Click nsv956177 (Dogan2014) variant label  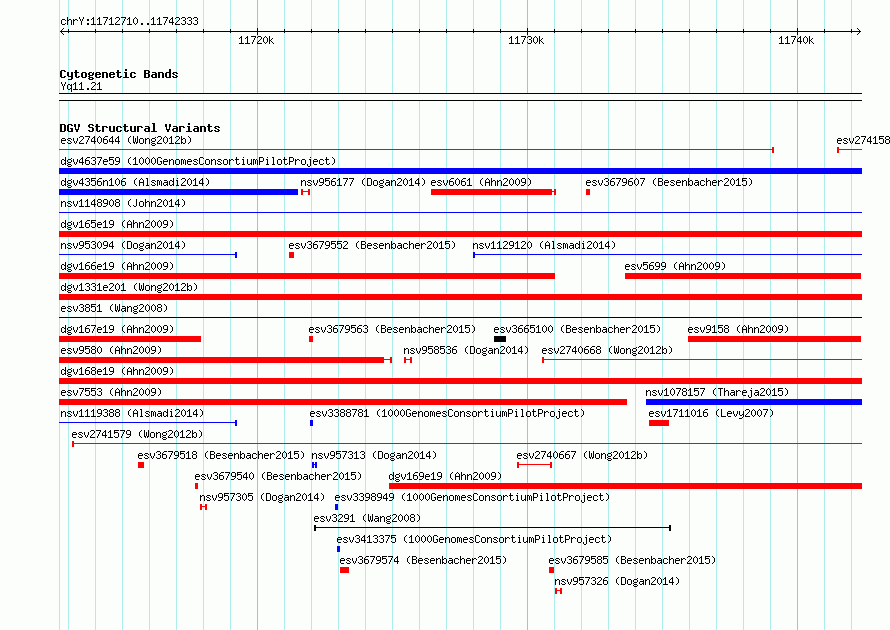click(x=363, y=182)
